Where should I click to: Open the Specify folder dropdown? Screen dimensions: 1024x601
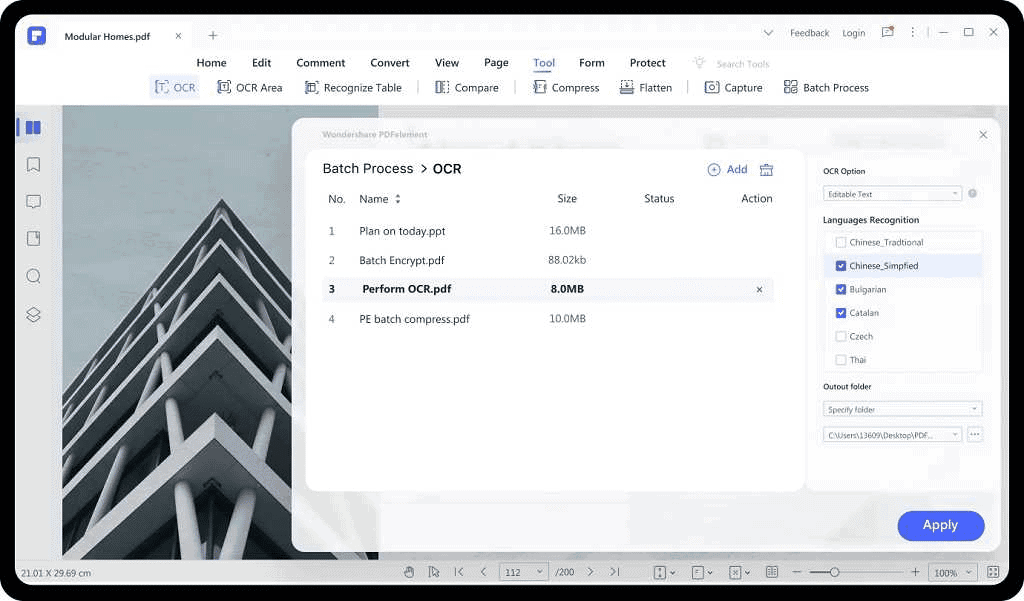[903, 410]
